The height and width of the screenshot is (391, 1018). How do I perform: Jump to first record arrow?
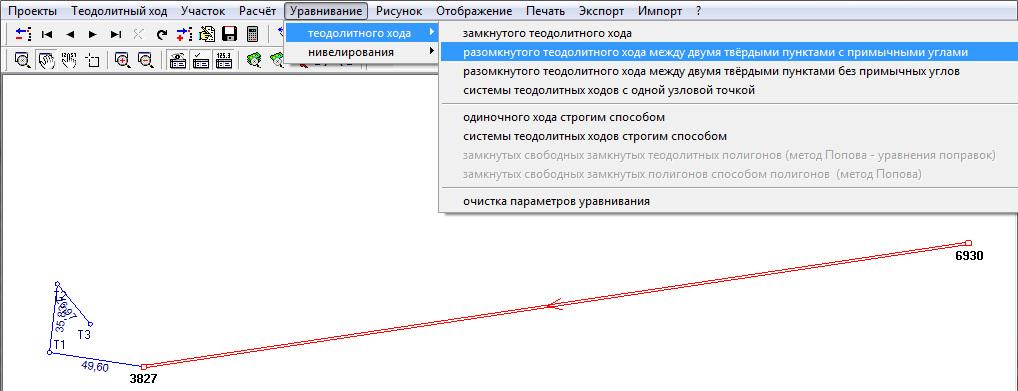47,34
